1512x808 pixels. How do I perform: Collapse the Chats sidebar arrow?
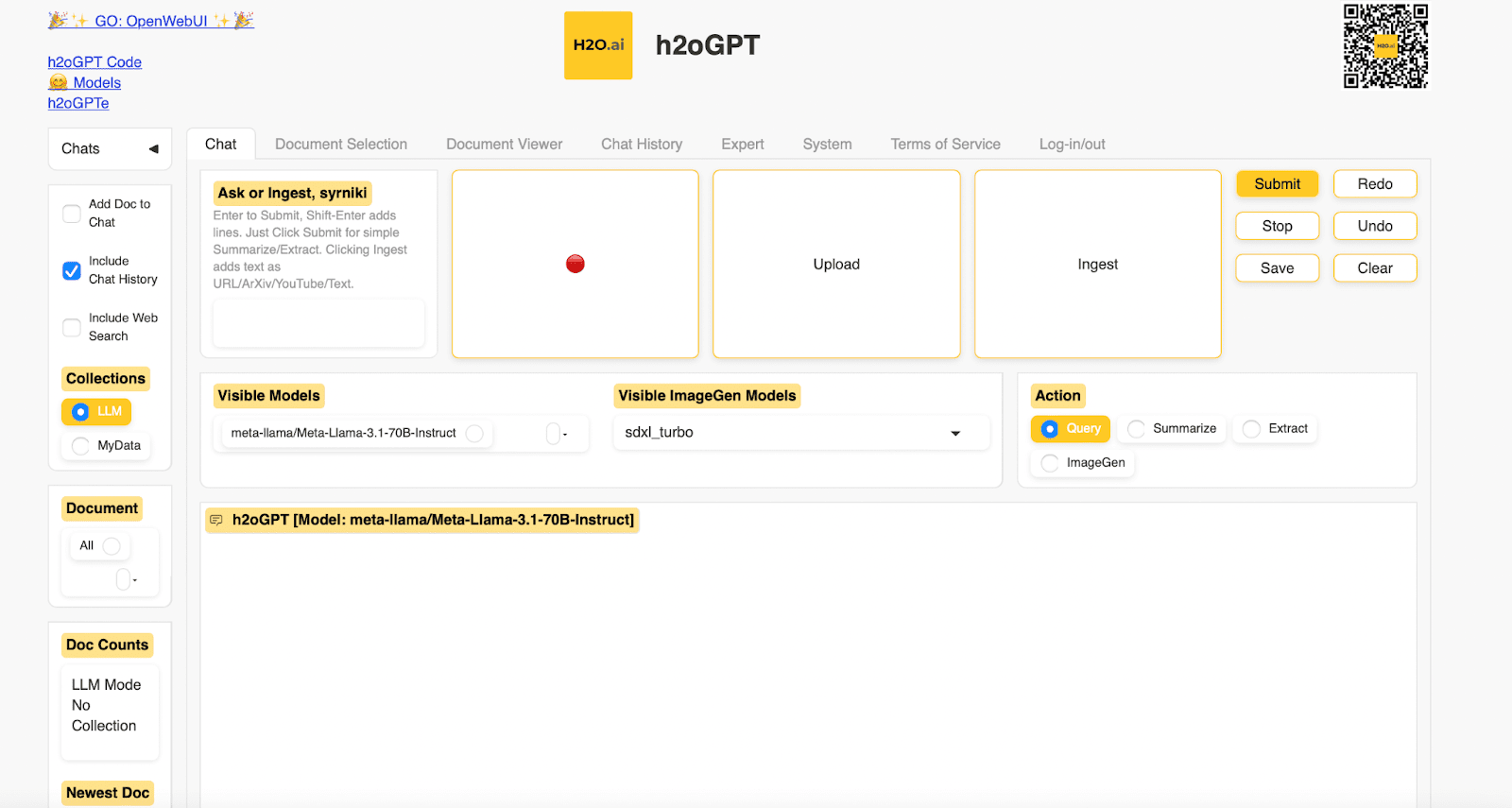pos(153,148)
